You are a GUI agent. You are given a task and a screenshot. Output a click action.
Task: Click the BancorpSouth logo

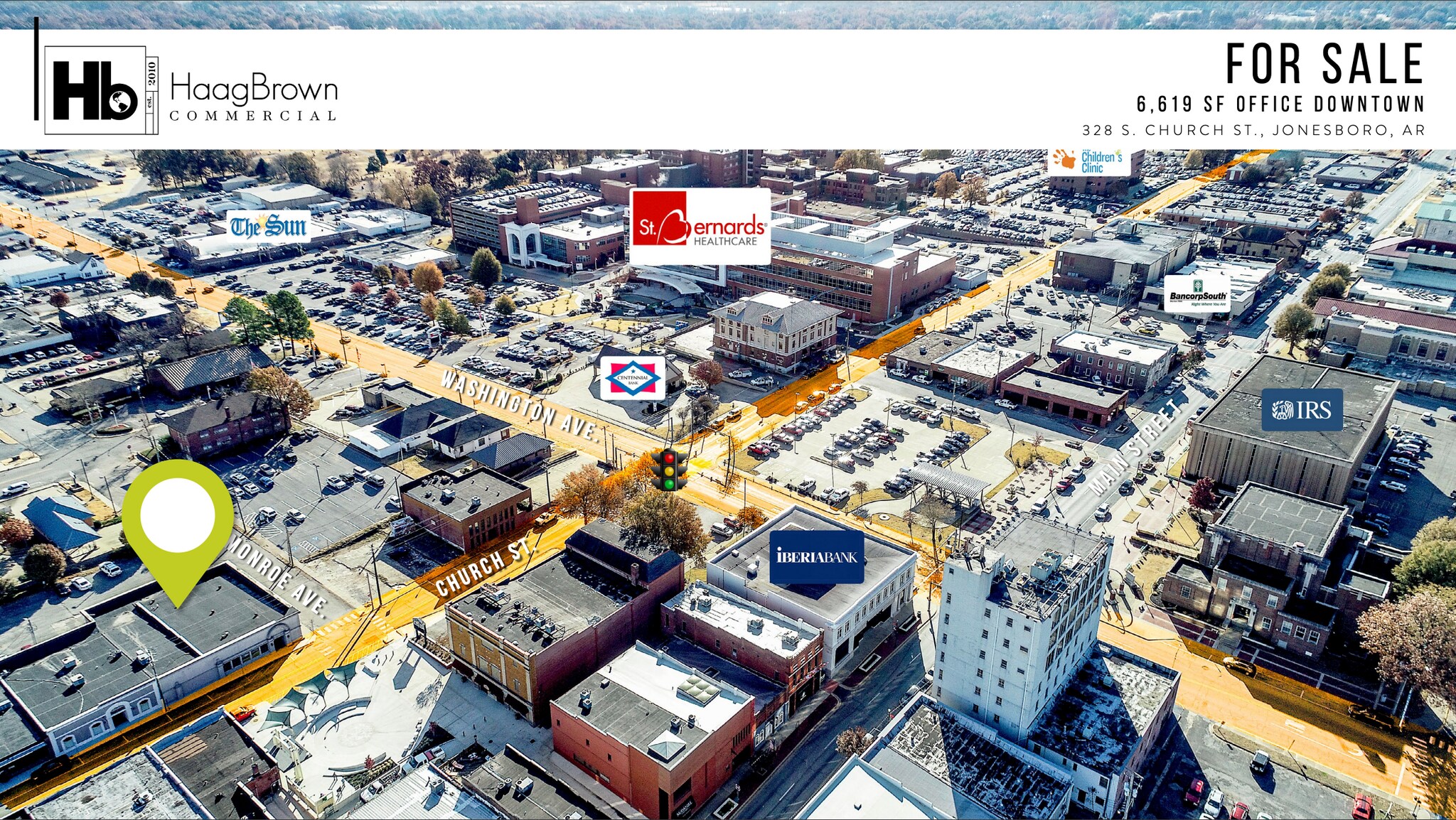tap(1197, 293)
